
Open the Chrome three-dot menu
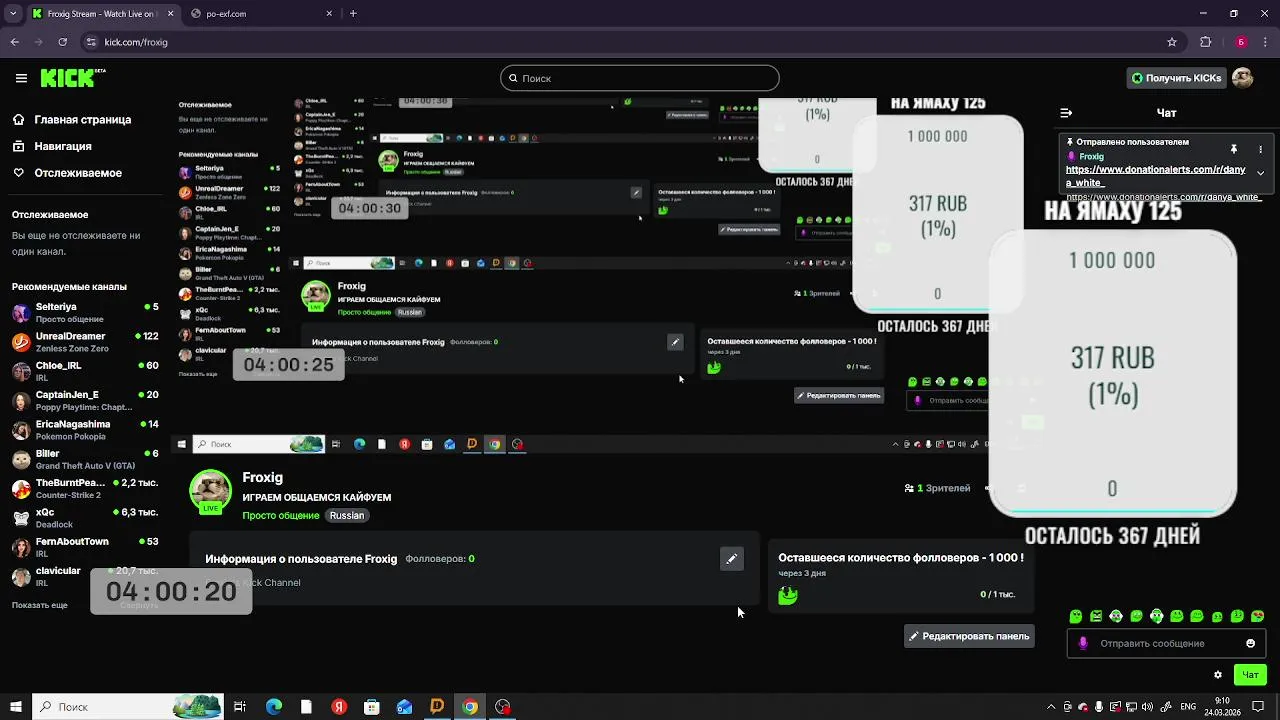pyautogui.click(x=1266, y=42)
